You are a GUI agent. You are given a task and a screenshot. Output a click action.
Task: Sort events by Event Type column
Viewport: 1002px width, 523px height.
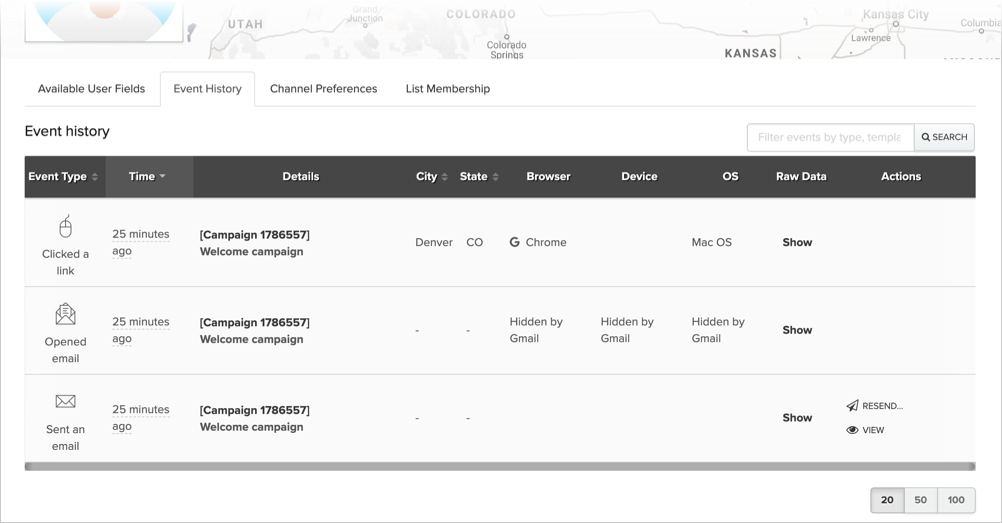64,177
